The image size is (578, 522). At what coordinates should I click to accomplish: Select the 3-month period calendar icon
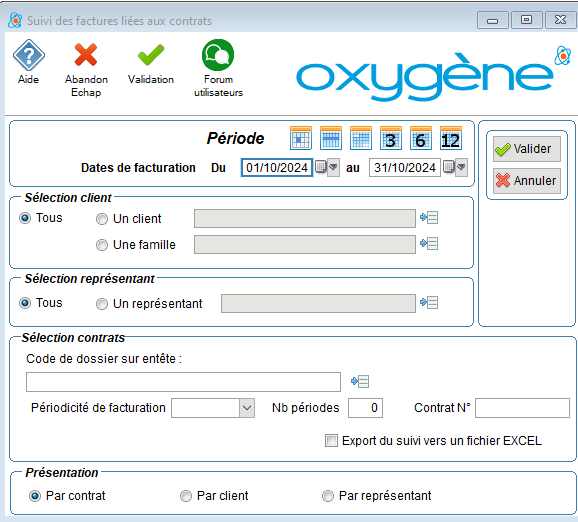pos(391,138)
